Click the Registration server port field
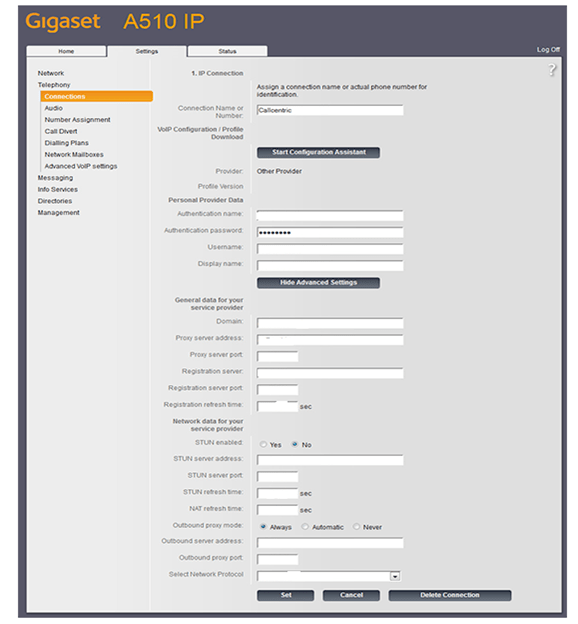The height and width of the screenshot is (624, 578). pos(277,390)
